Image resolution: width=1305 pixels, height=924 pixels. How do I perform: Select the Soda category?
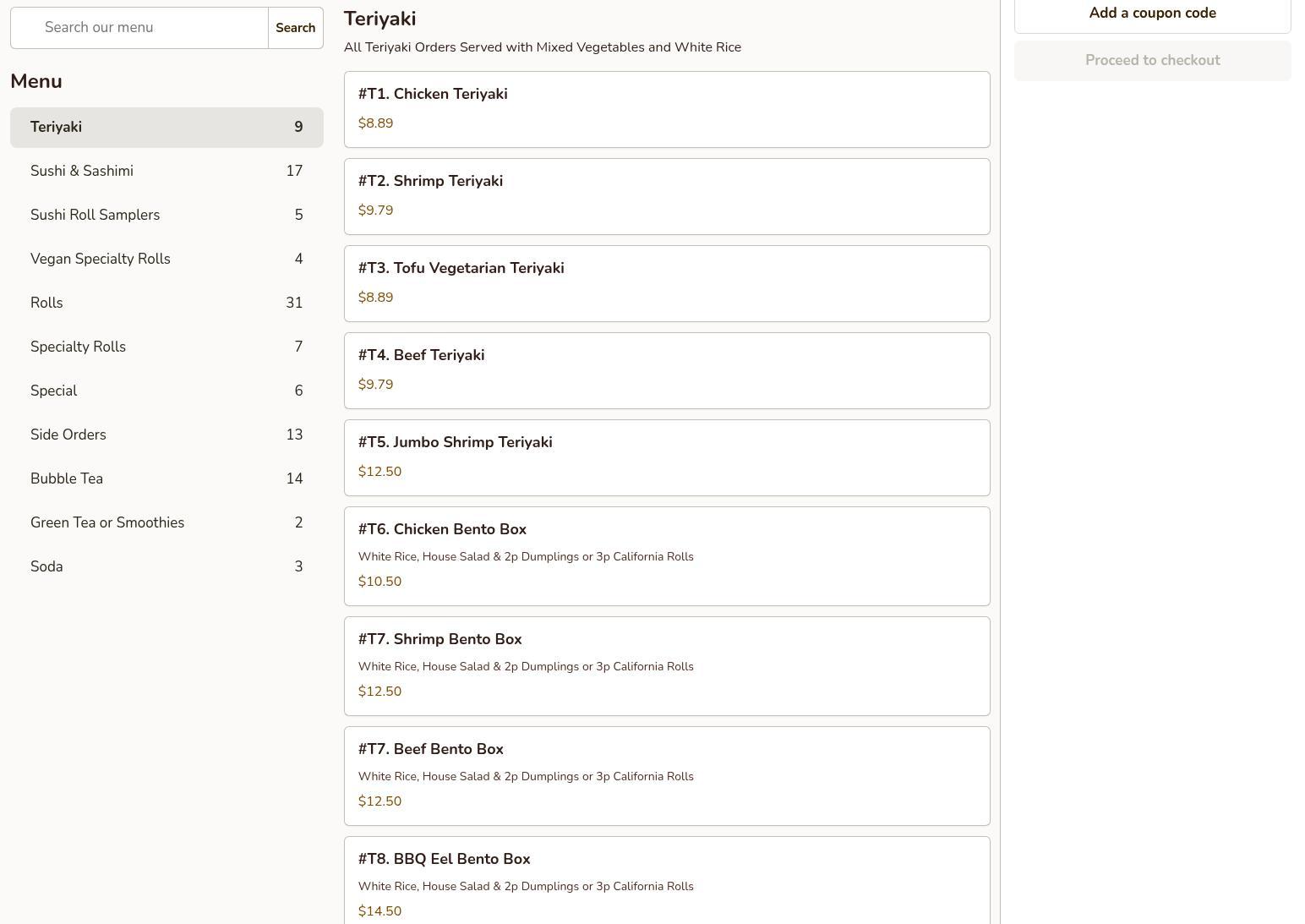(167, 567)
